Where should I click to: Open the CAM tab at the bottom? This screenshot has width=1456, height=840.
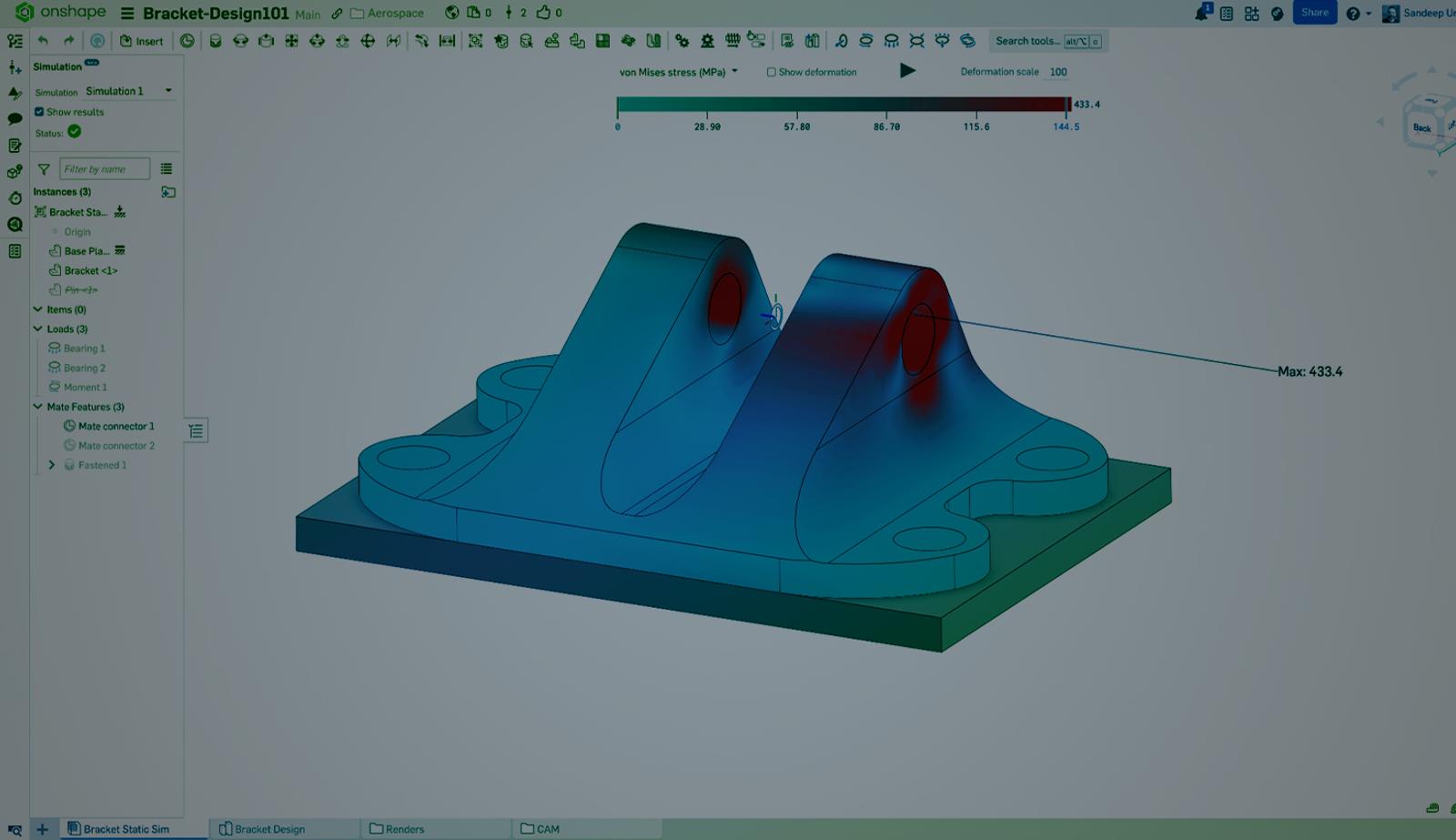click(546, 829)
